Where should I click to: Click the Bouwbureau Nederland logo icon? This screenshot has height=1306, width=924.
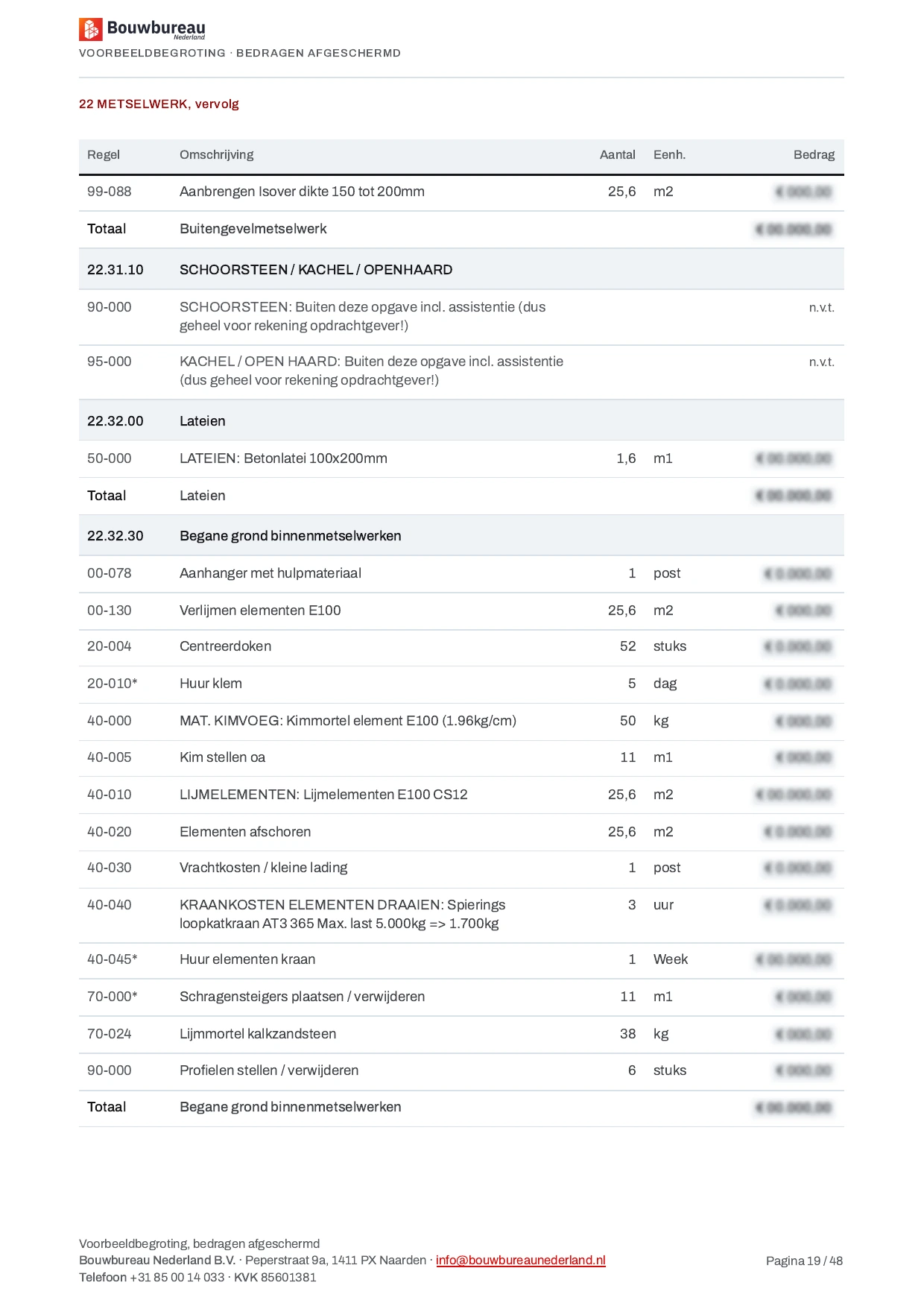coord(90,29)
